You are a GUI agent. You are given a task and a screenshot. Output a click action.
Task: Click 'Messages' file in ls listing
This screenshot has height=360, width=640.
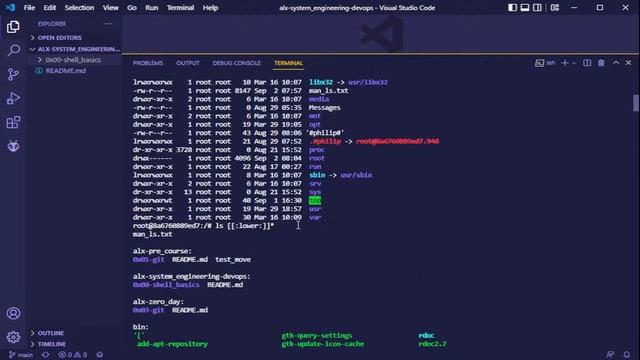pos(324,108)
